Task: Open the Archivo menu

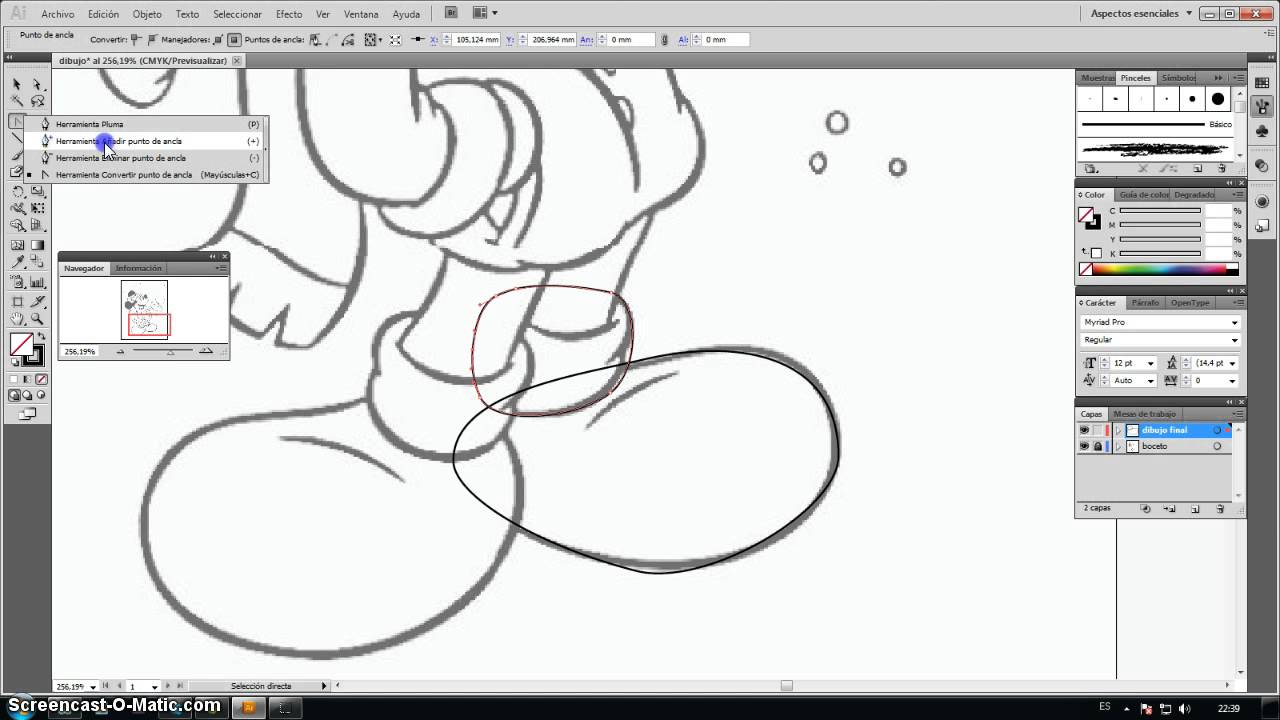Action: click(x=58, y=14)
